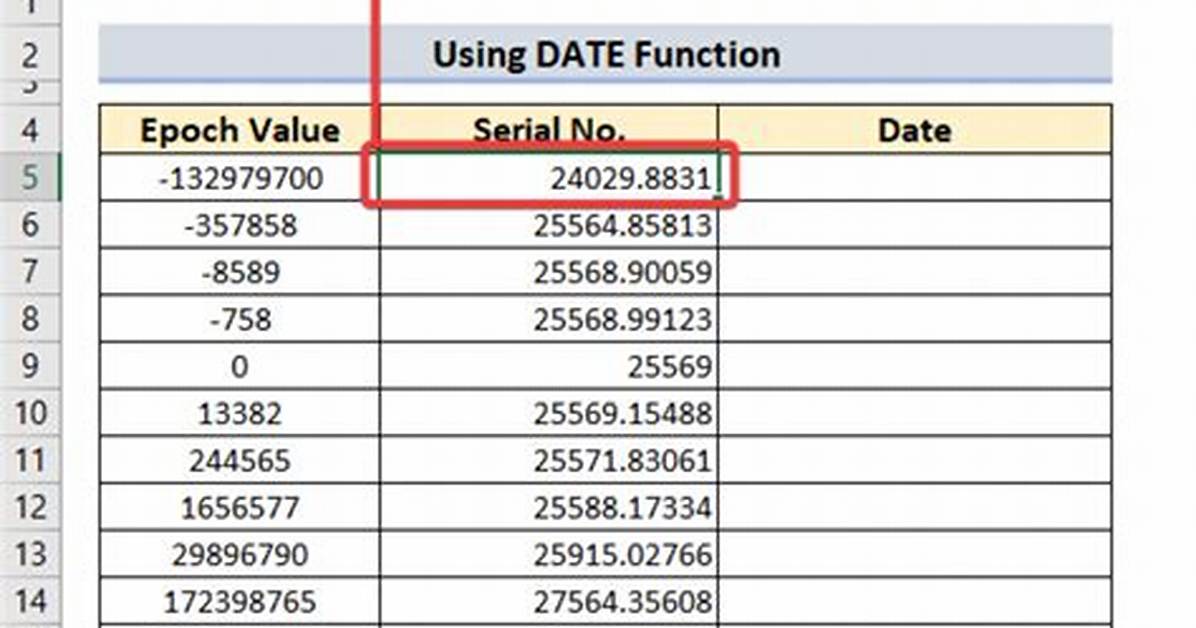
Task: Click the serial number 25568.99123
Action: tap(548, 319)
